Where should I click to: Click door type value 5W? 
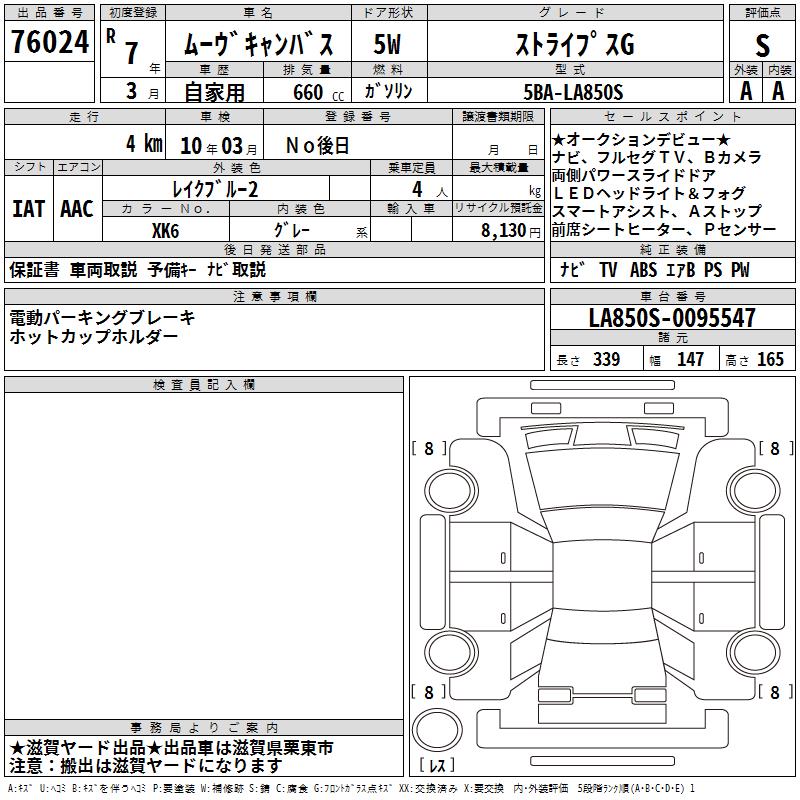[x=387, y=44]
